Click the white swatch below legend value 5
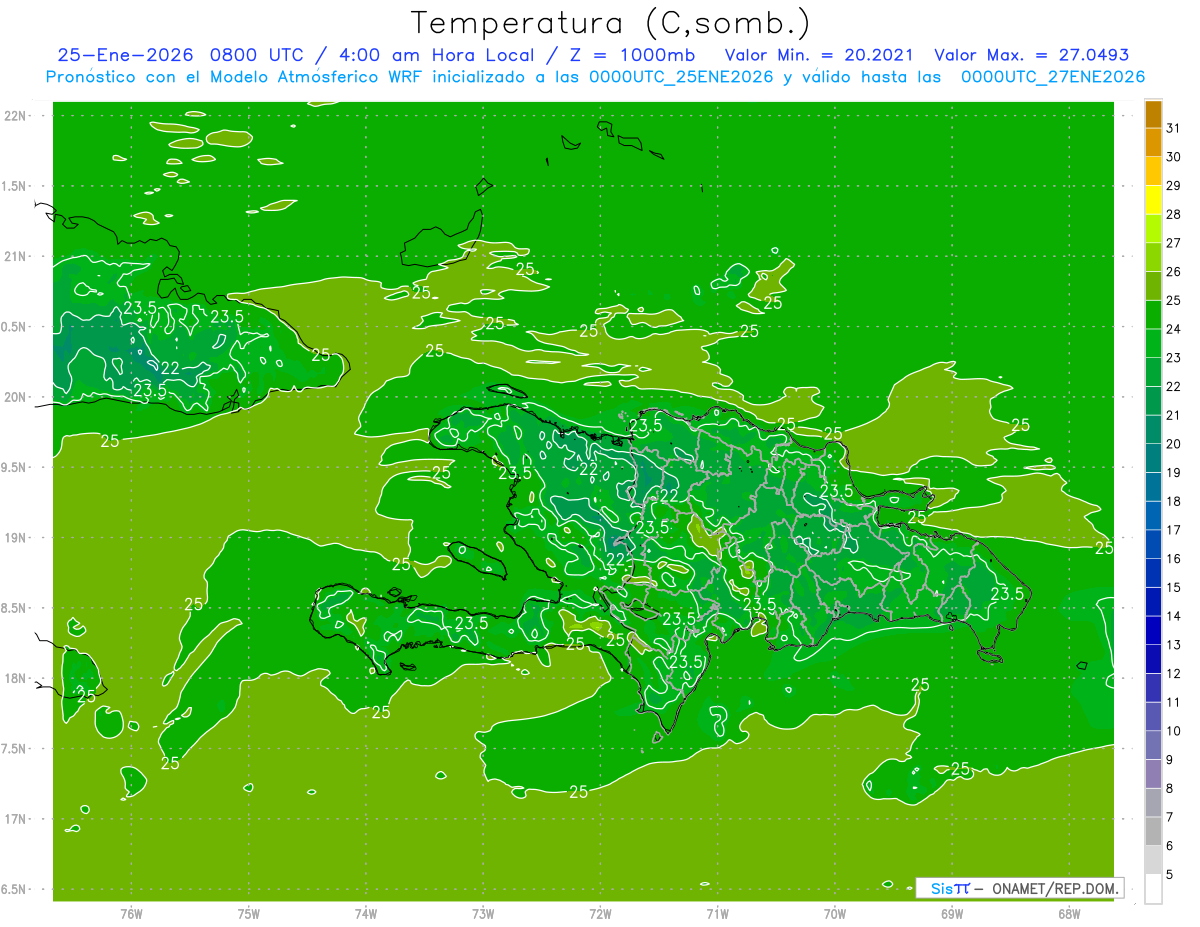Screen dimensions: 1200x927 (1153, 889)
